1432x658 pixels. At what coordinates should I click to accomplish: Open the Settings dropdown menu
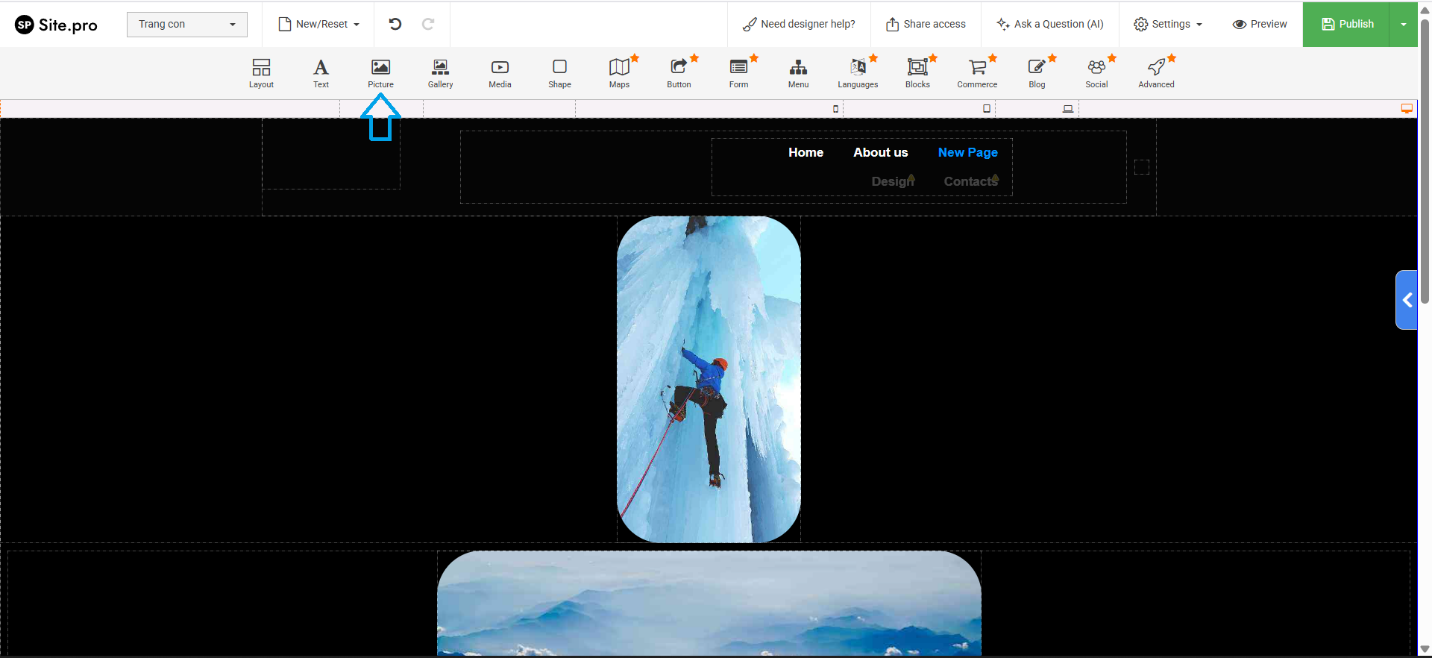click(x=1167, y=24)
